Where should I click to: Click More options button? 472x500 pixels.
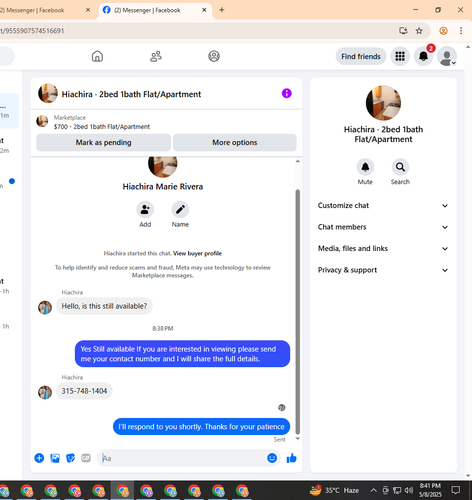[x=235, y=142]
